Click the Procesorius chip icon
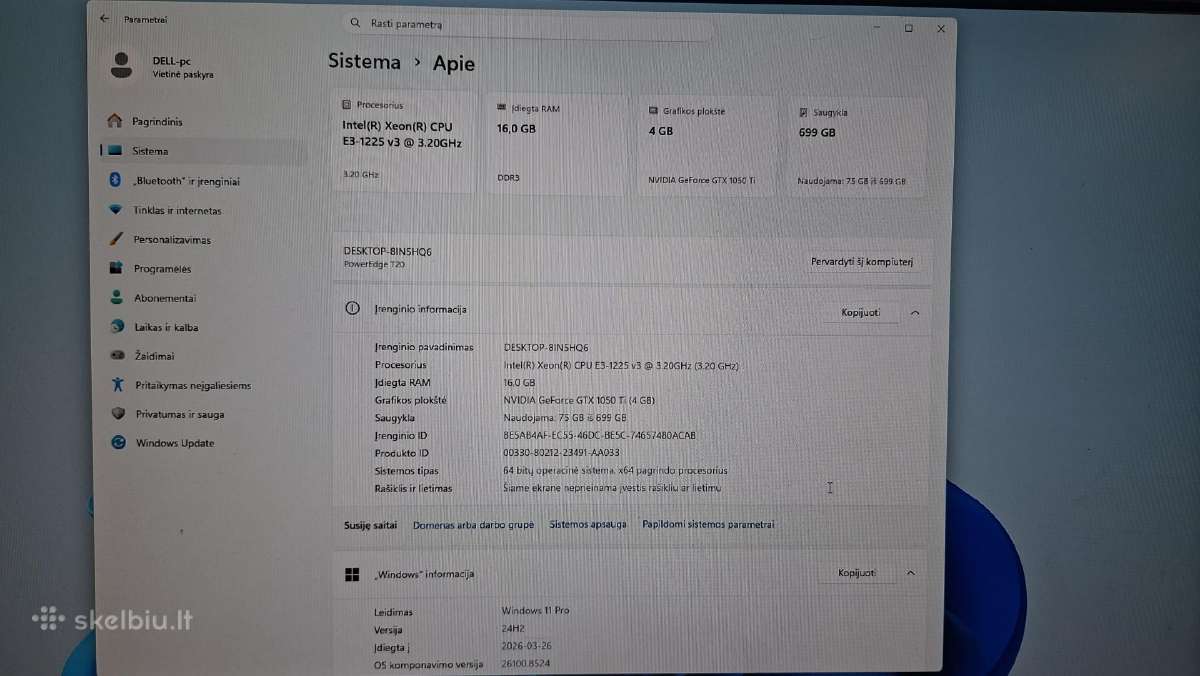Viewport: 1200px width, 676px height. [346, 104]
